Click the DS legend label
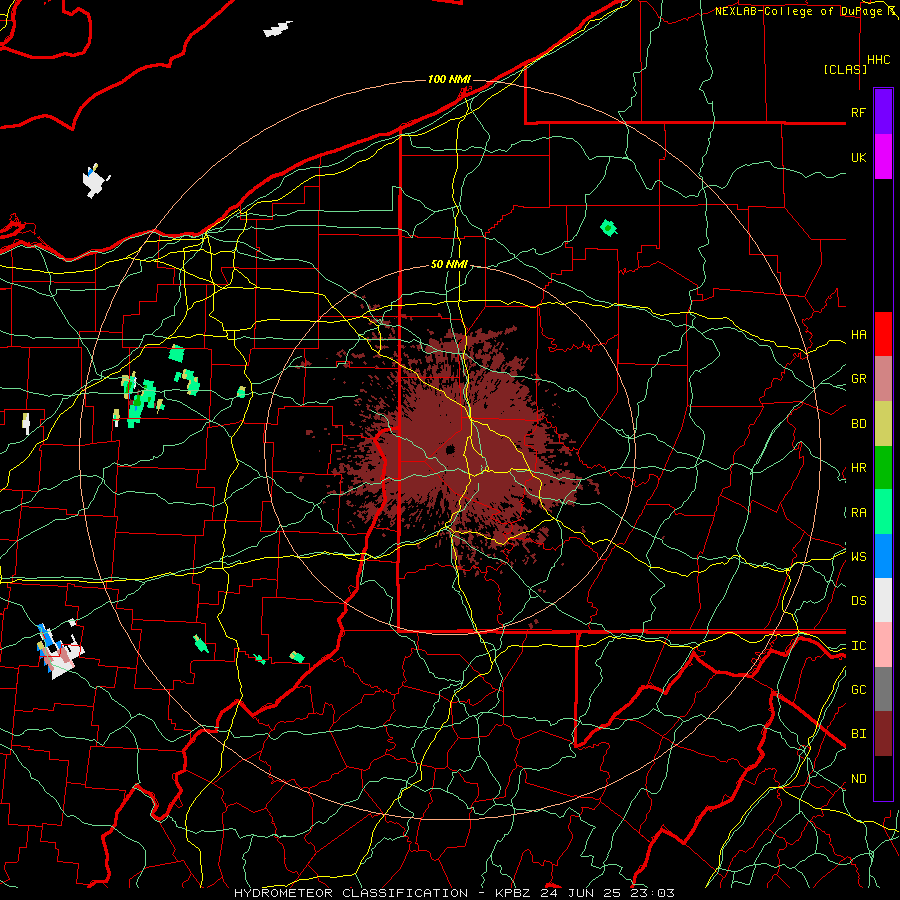Viewport: 900px width, 900px height. click(858, 601)
